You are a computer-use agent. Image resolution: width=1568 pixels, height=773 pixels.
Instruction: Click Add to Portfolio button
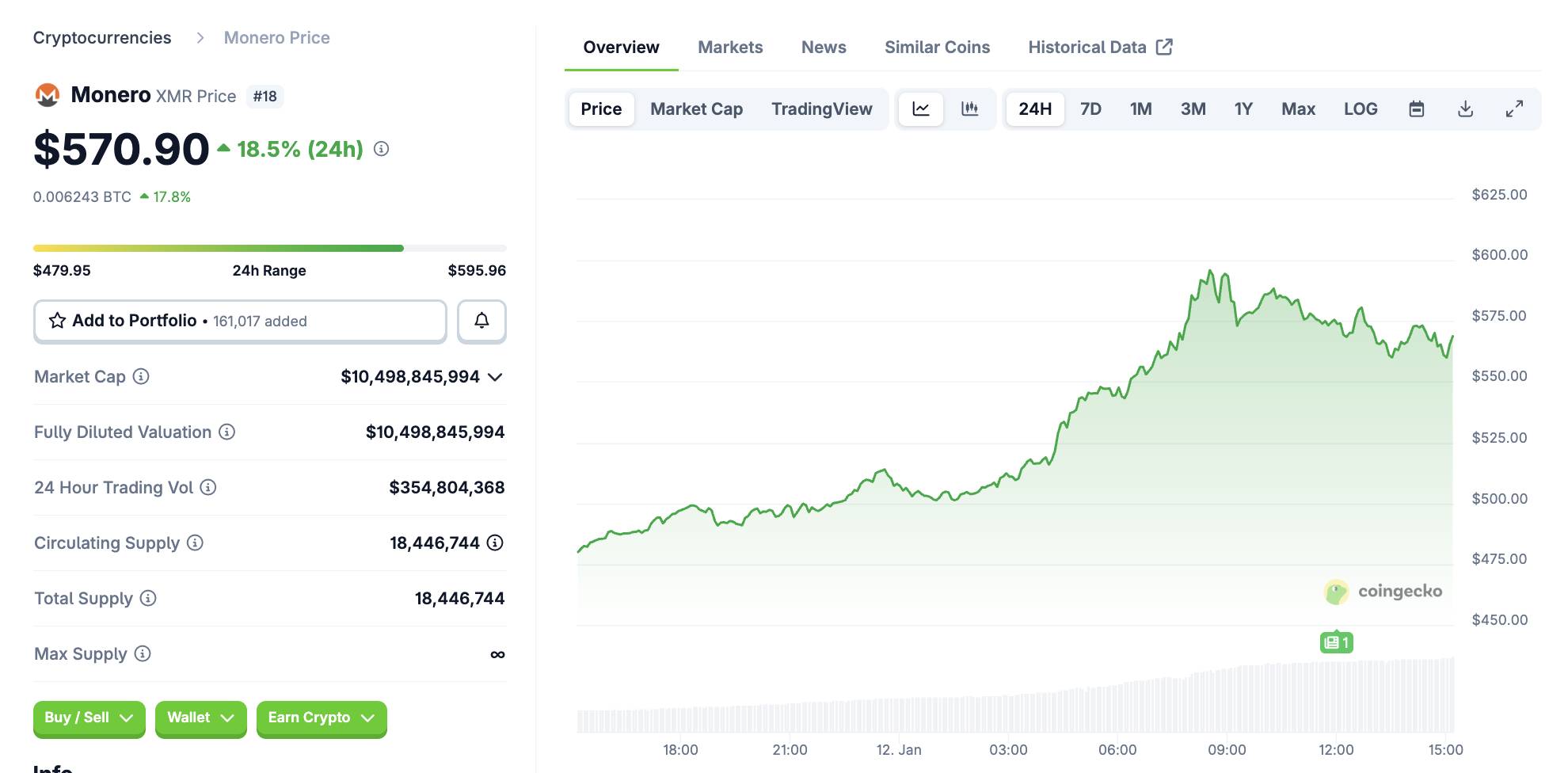[x=240, y=321]
